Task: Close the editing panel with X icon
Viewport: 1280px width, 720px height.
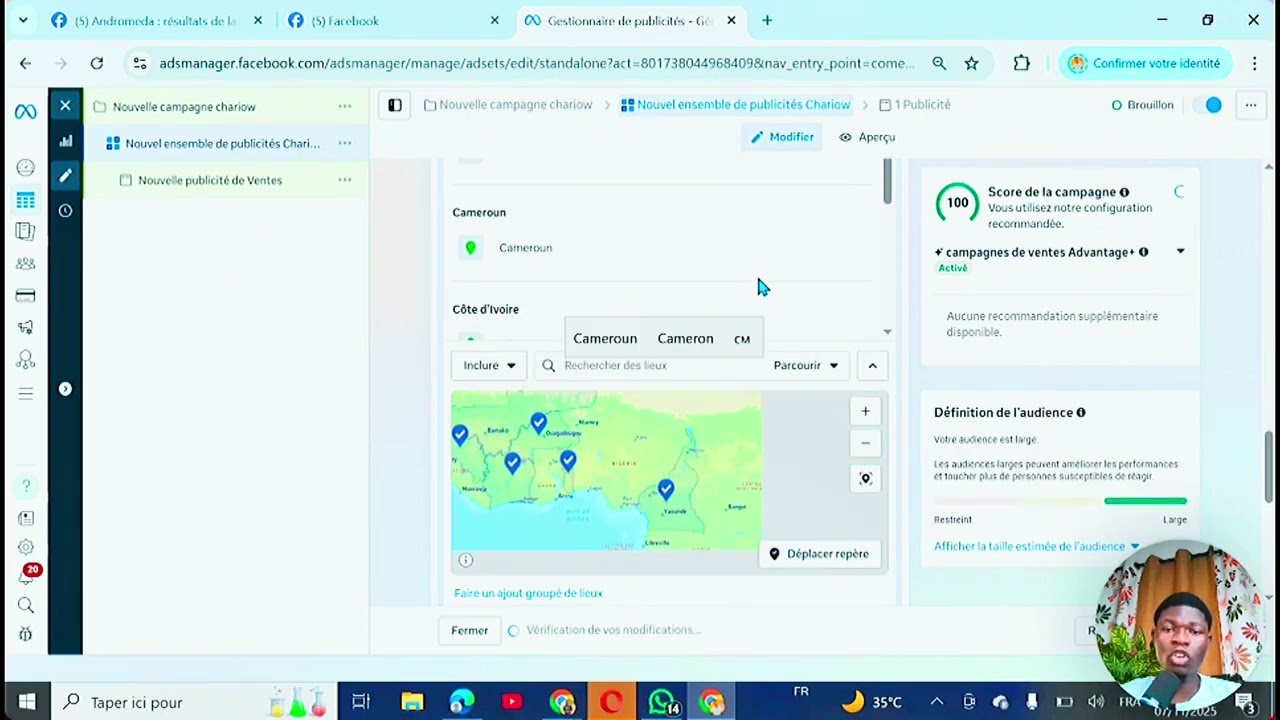Action: [65, 105]
